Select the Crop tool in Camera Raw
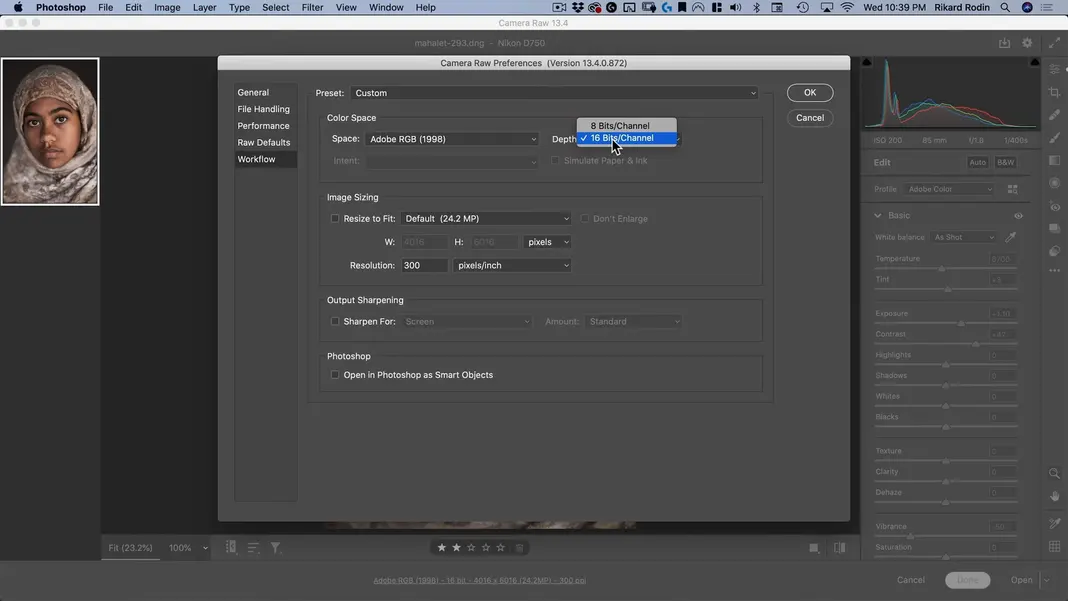The width and height of the screenshot is (1068, 601). (1054, 92)
